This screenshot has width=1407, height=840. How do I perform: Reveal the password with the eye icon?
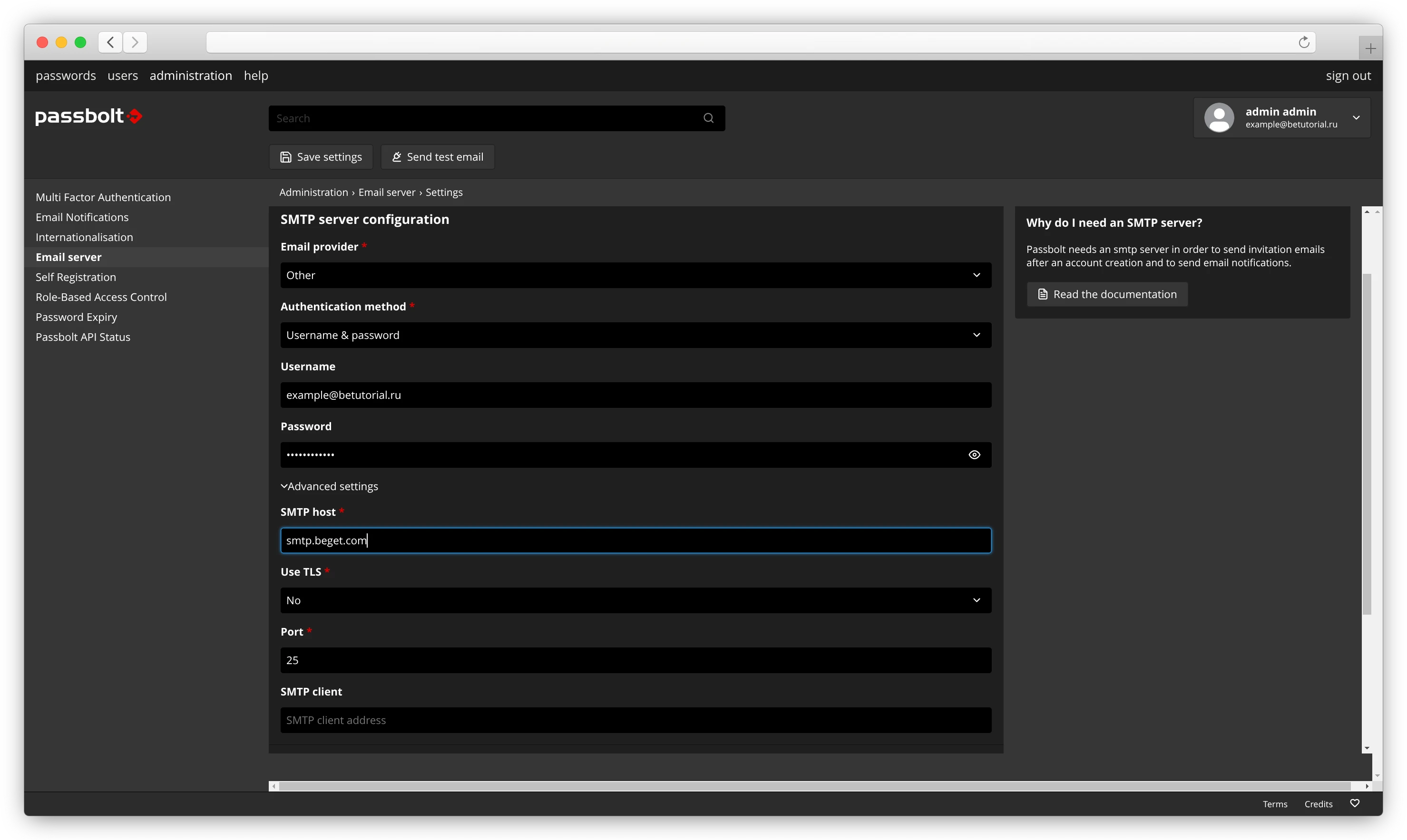974,454
